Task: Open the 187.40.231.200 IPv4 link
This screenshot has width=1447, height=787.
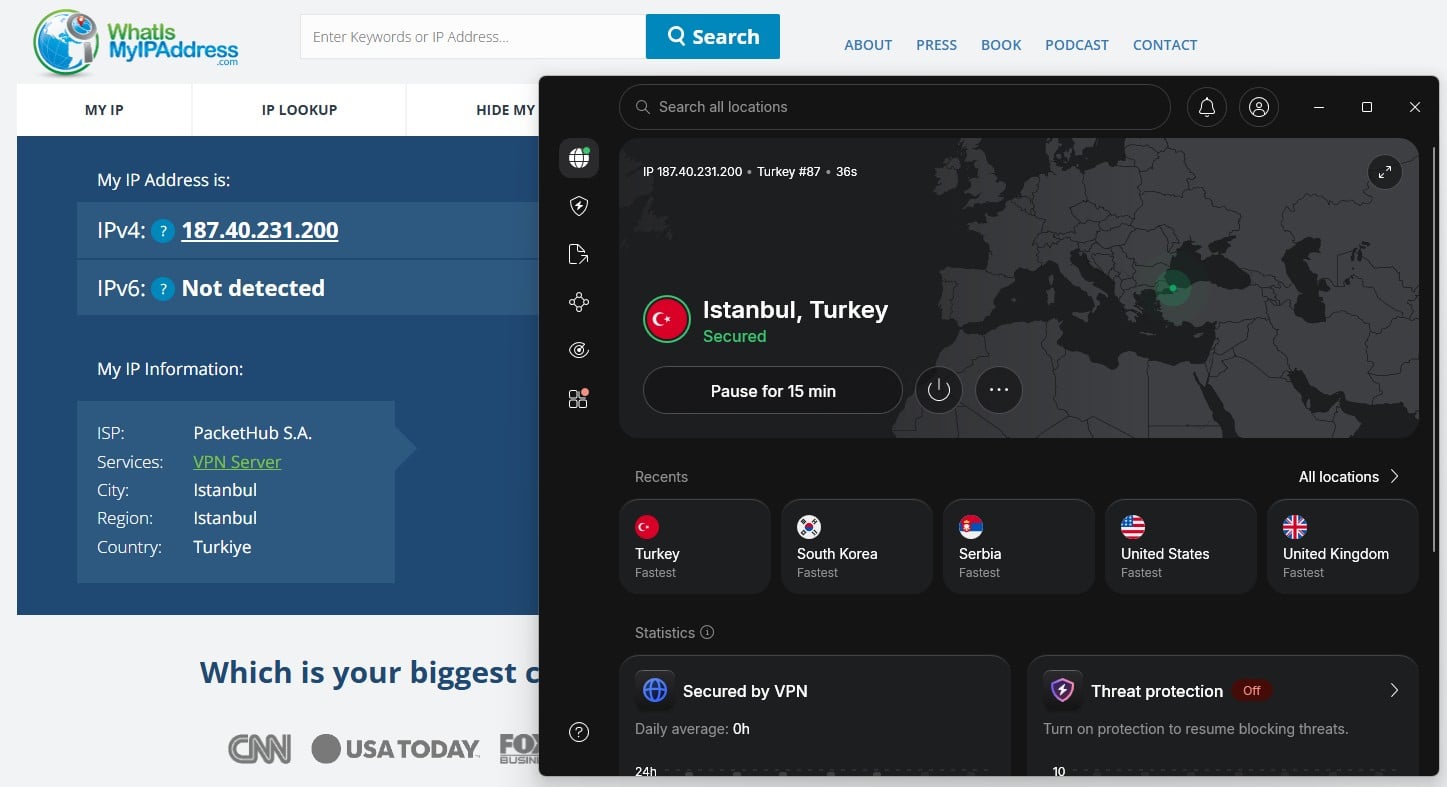Action: pos(260,230)
